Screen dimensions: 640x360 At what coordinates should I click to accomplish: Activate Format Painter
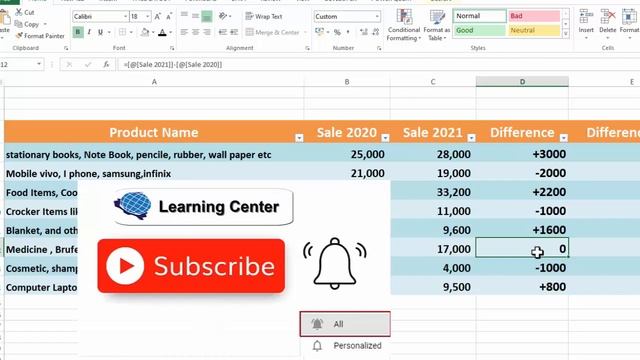40,36
